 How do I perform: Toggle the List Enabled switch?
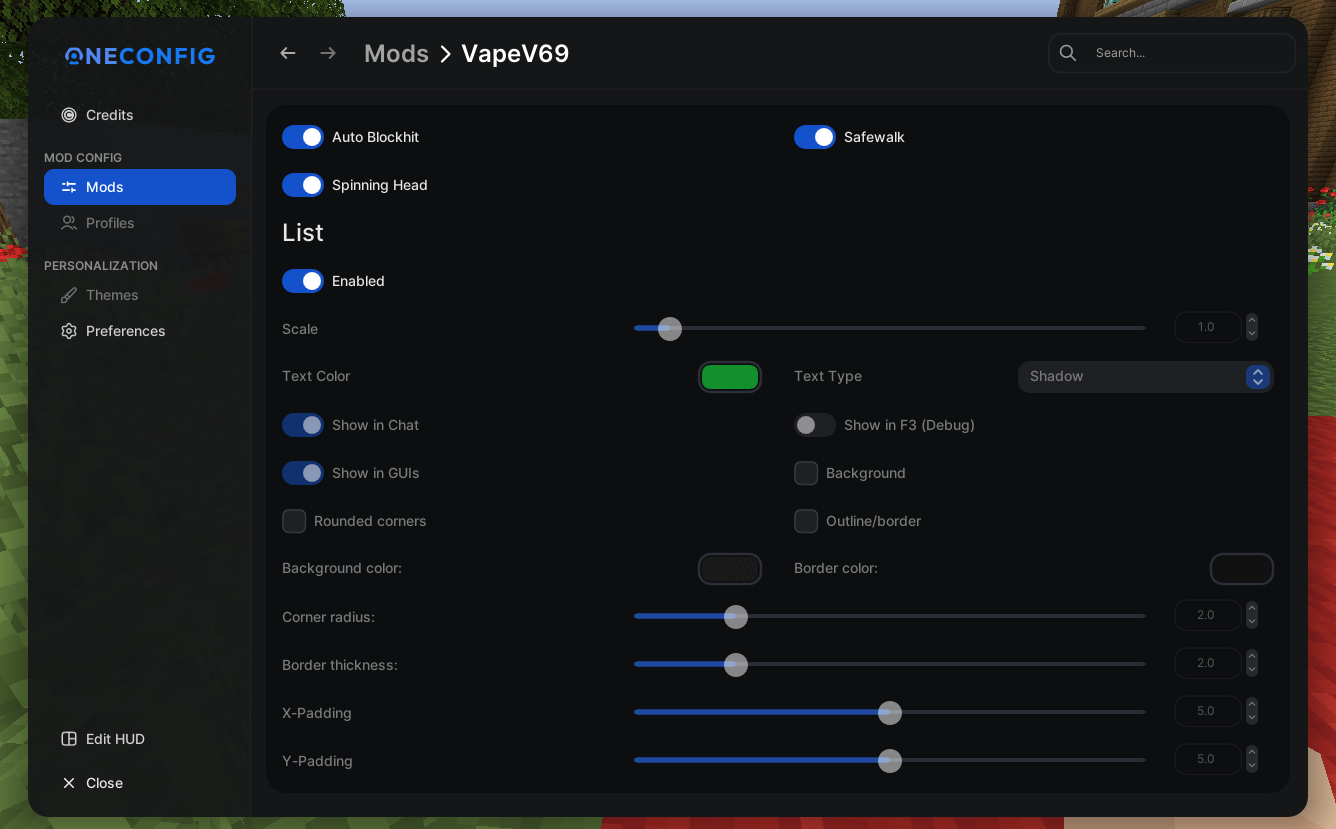tap(303, 281)
